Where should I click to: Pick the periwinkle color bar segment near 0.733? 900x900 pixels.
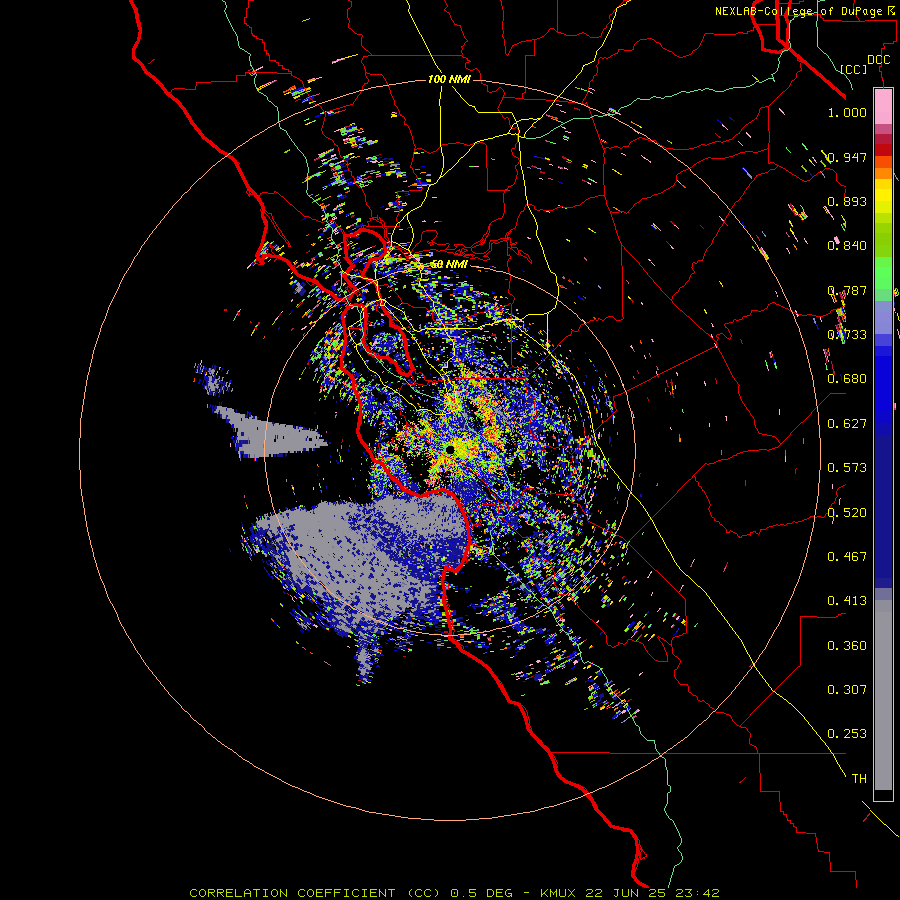point(883,317)
